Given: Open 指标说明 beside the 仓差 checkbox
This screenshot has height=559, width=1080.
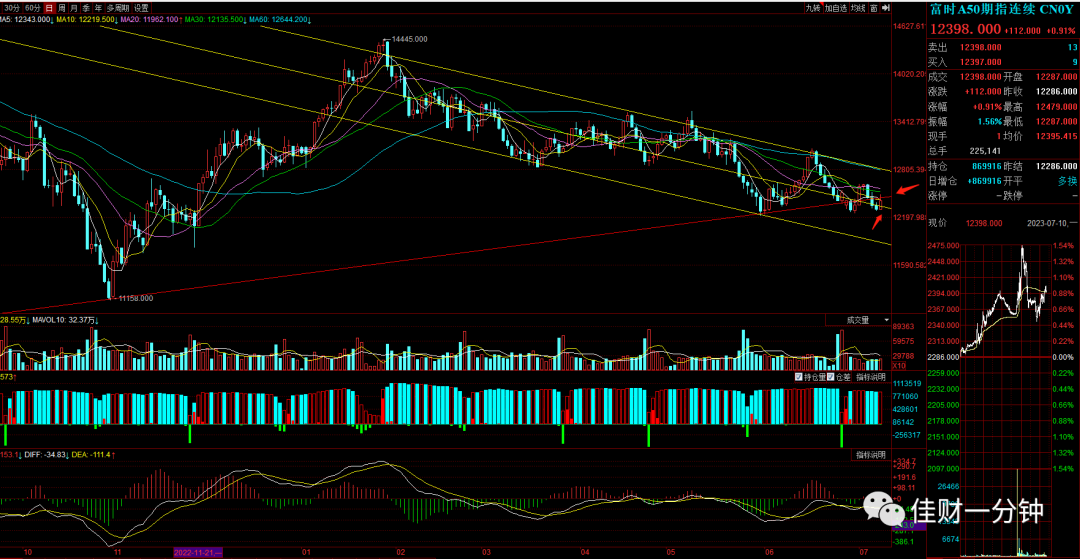Looking at the screenshot, I should (871, 377).
